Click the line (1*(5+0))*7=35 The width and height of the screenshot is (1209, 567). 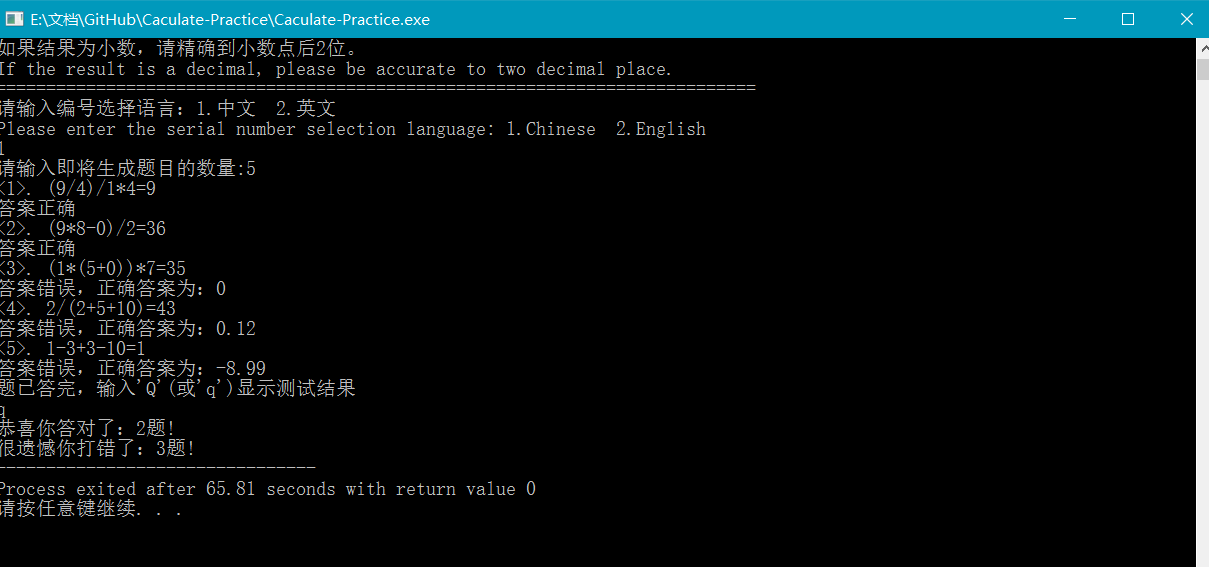(x=93, y=269)
